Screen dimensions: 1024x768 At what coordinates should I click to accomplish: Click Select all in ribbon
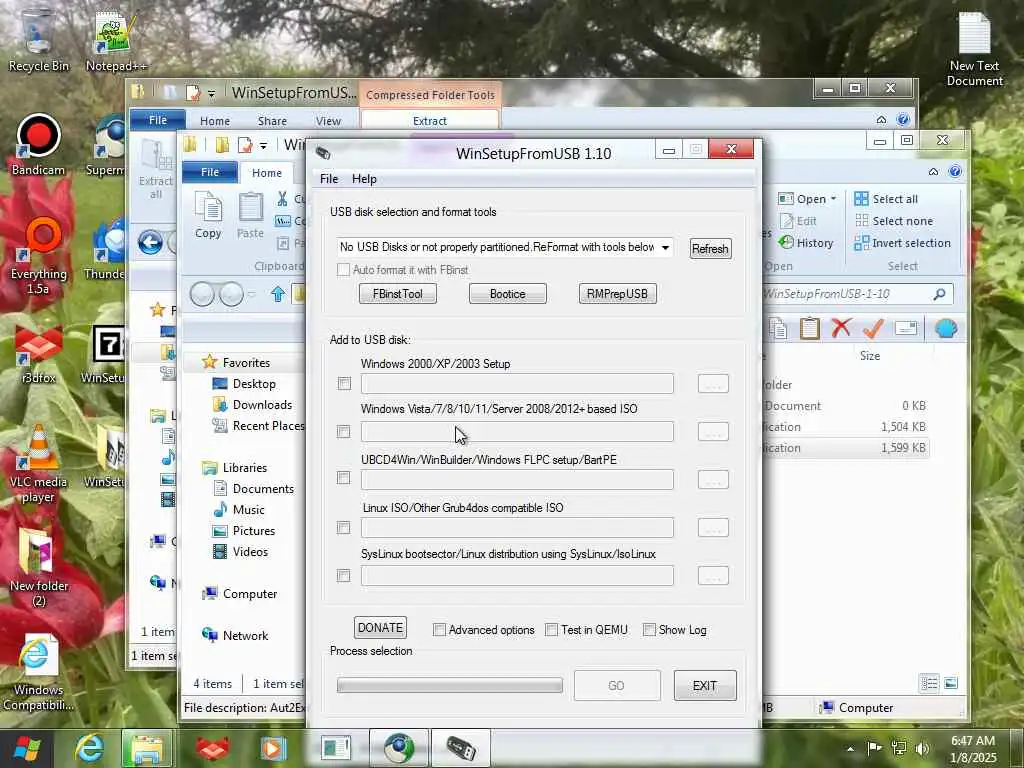(x=886, y=199)
